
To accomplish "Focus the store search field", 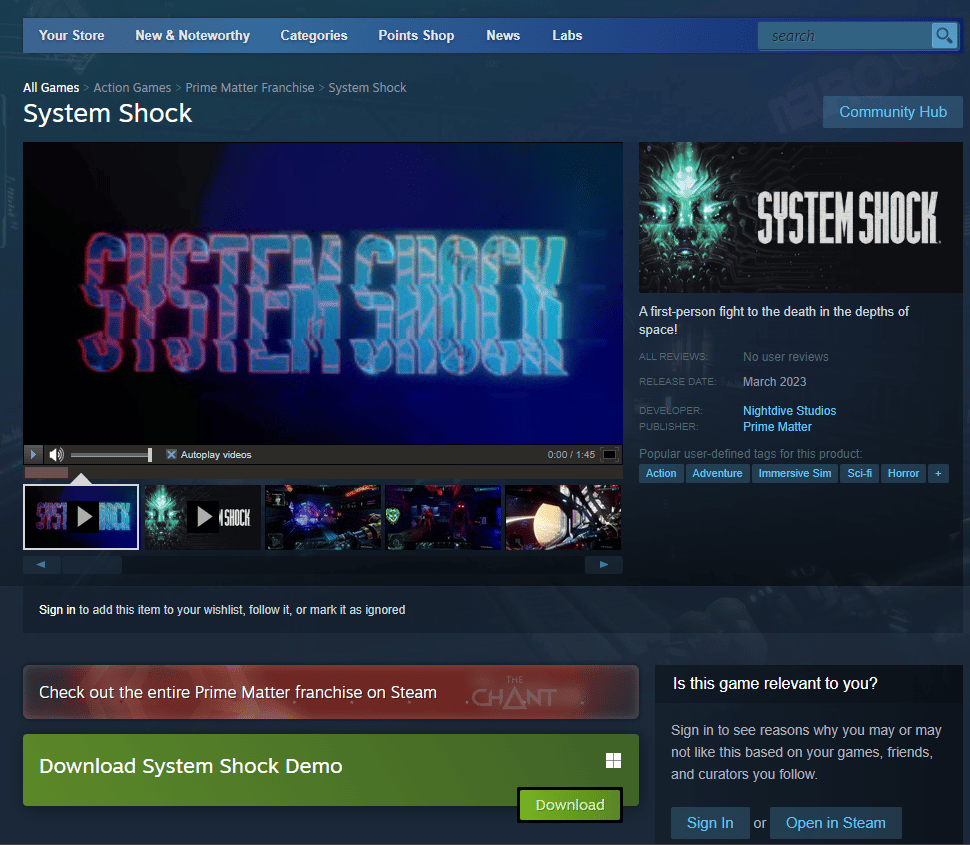I will click(844, 36).
